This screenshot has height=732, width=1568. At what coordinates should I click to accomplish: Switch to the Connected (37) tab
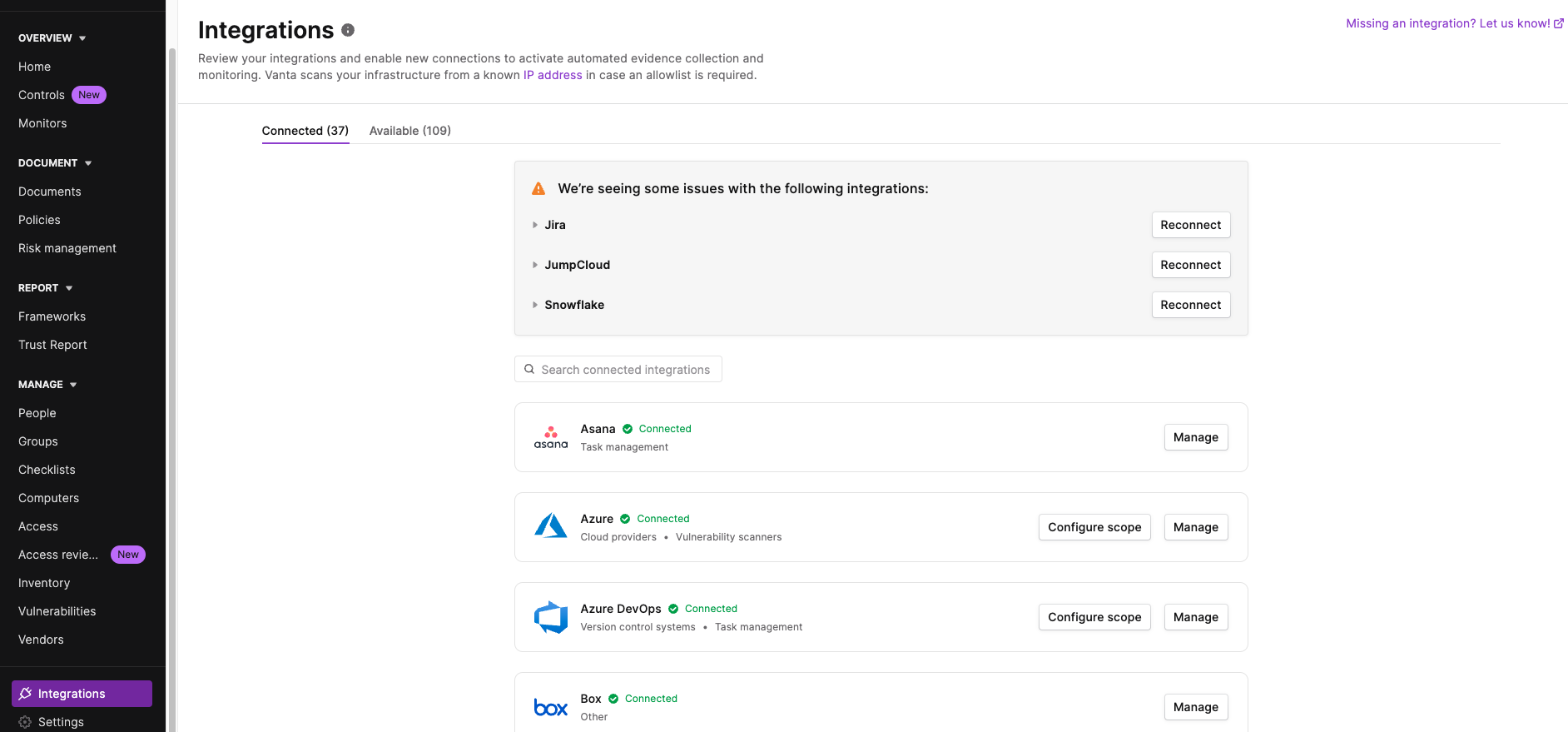coord(305,131)
